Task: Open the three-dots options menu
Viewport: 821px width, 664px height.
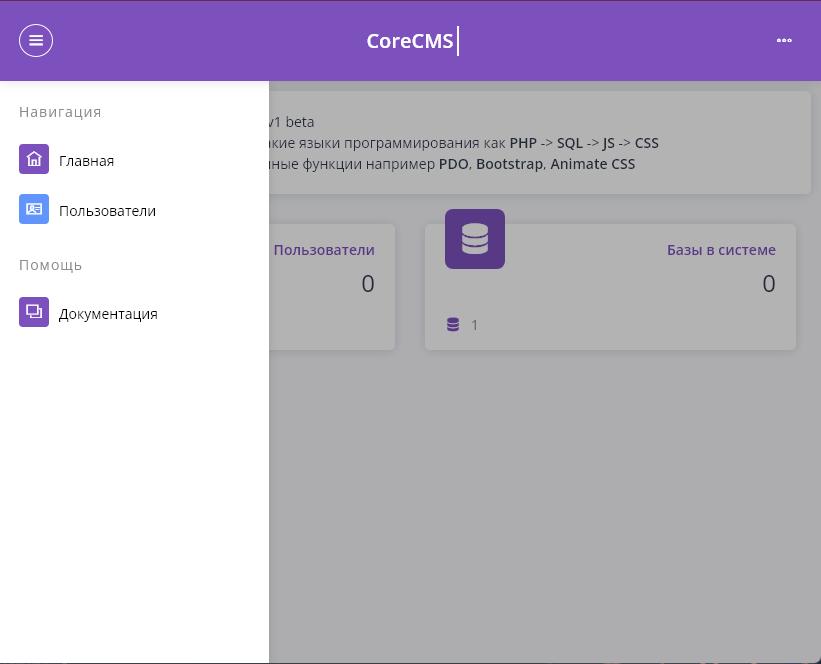Action: point(784,40)
